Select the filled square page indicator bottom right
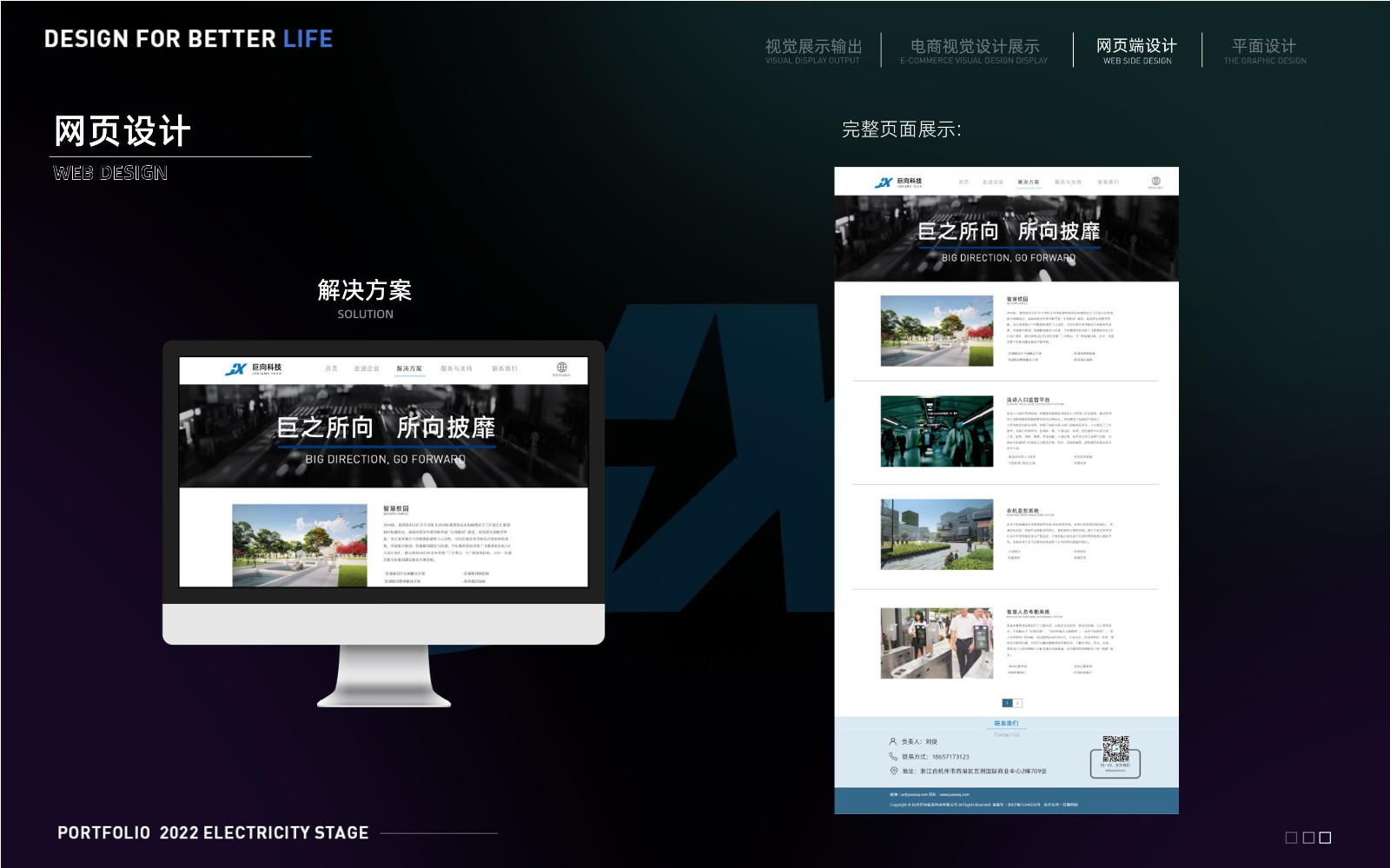Image resolution: width=1390 pixels, height=868 pixels. (x=1325, y=838)
